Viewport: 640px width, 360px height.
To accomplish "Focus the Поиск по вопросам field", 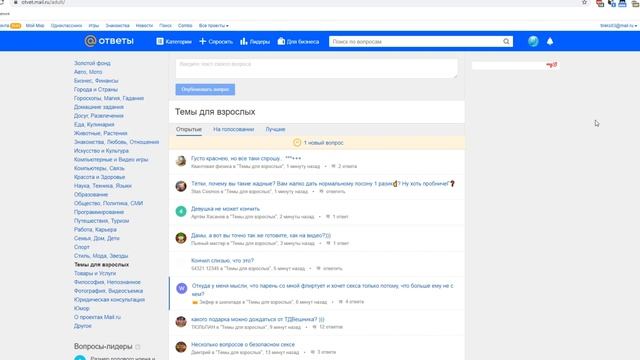I will [416, 41].
